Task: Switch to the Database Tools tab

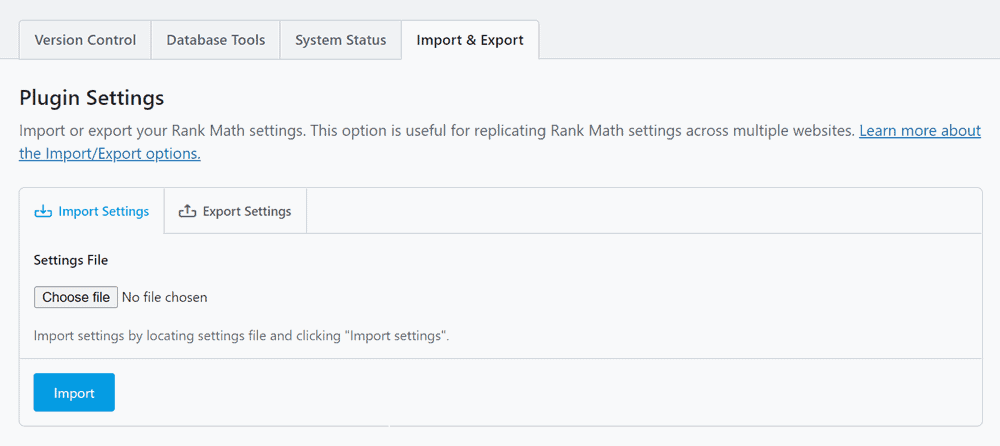Action: tap(216, 40)
